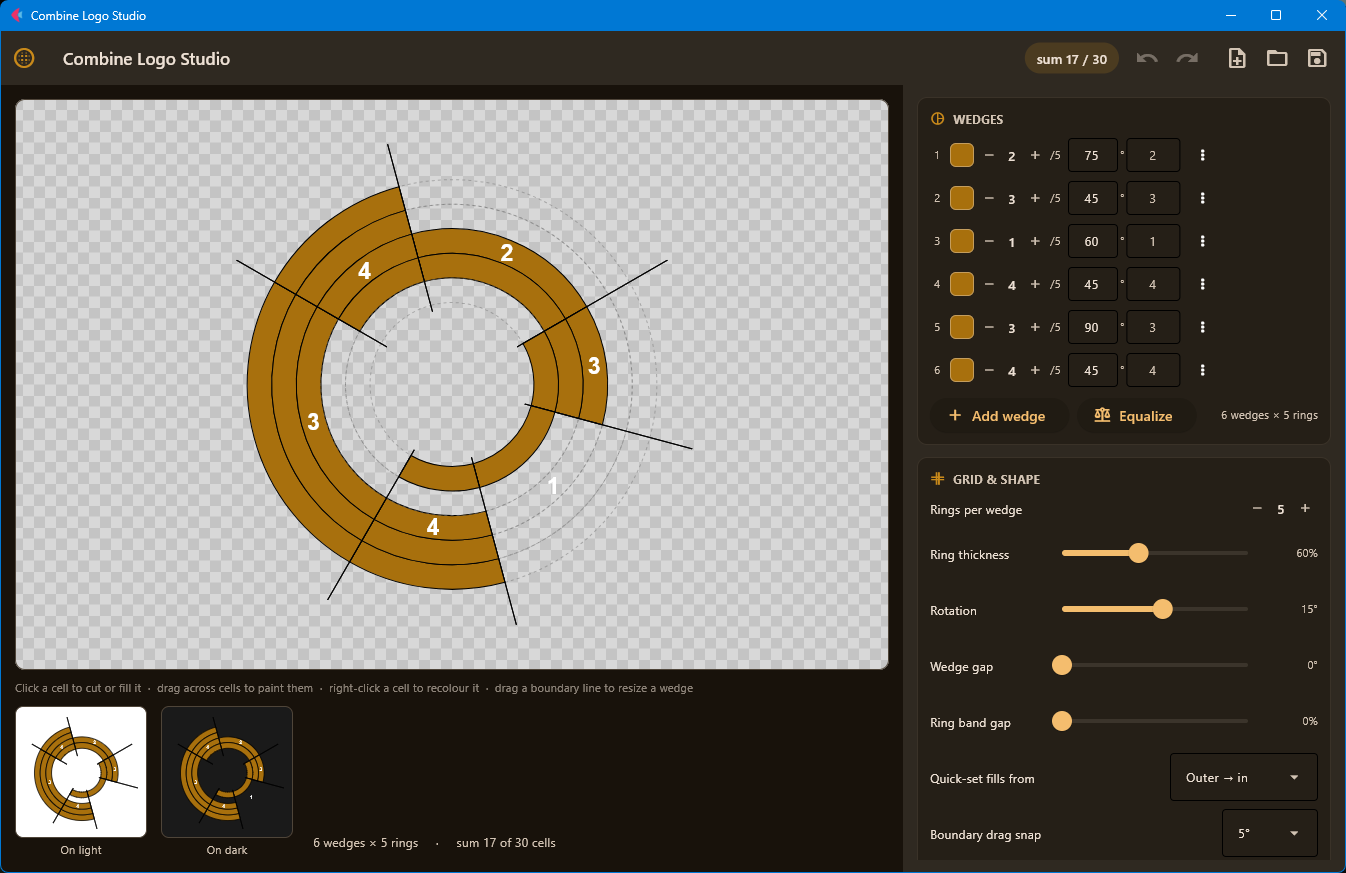Decrease filled rings of wedge 6
The image size is (1346, 873).
tap(989, 370)
